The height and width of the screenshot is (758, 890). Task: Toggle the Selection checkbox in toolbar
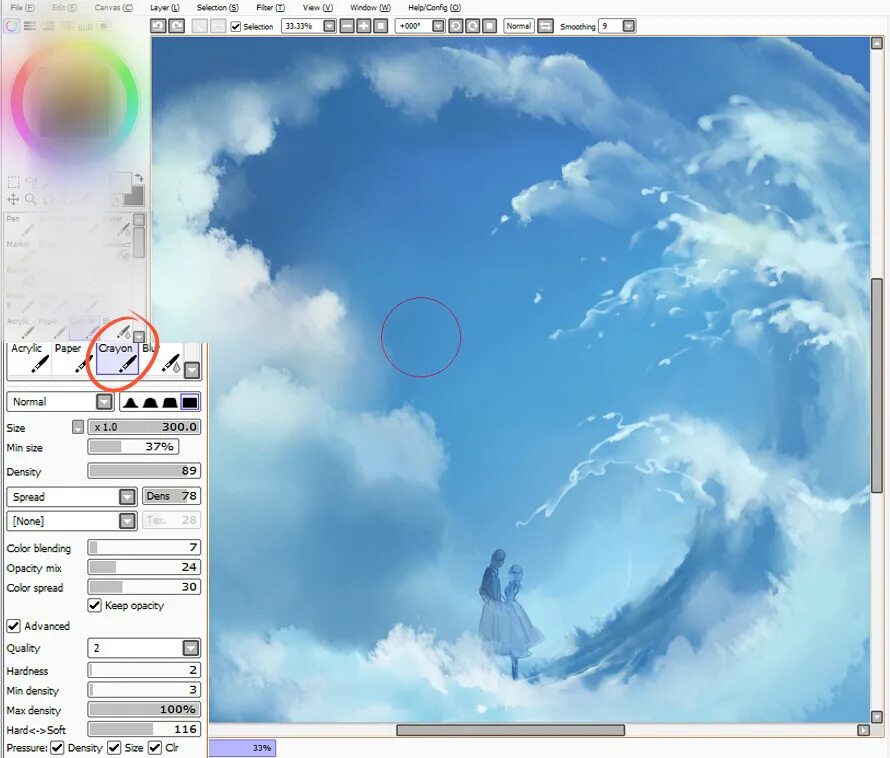pyautogui.click(x=236, y=27)
